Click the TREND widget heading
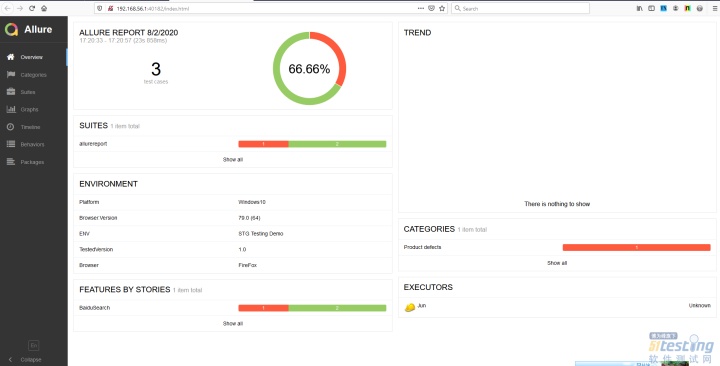This screenshot has height=366, width=720. click(417, 33)
